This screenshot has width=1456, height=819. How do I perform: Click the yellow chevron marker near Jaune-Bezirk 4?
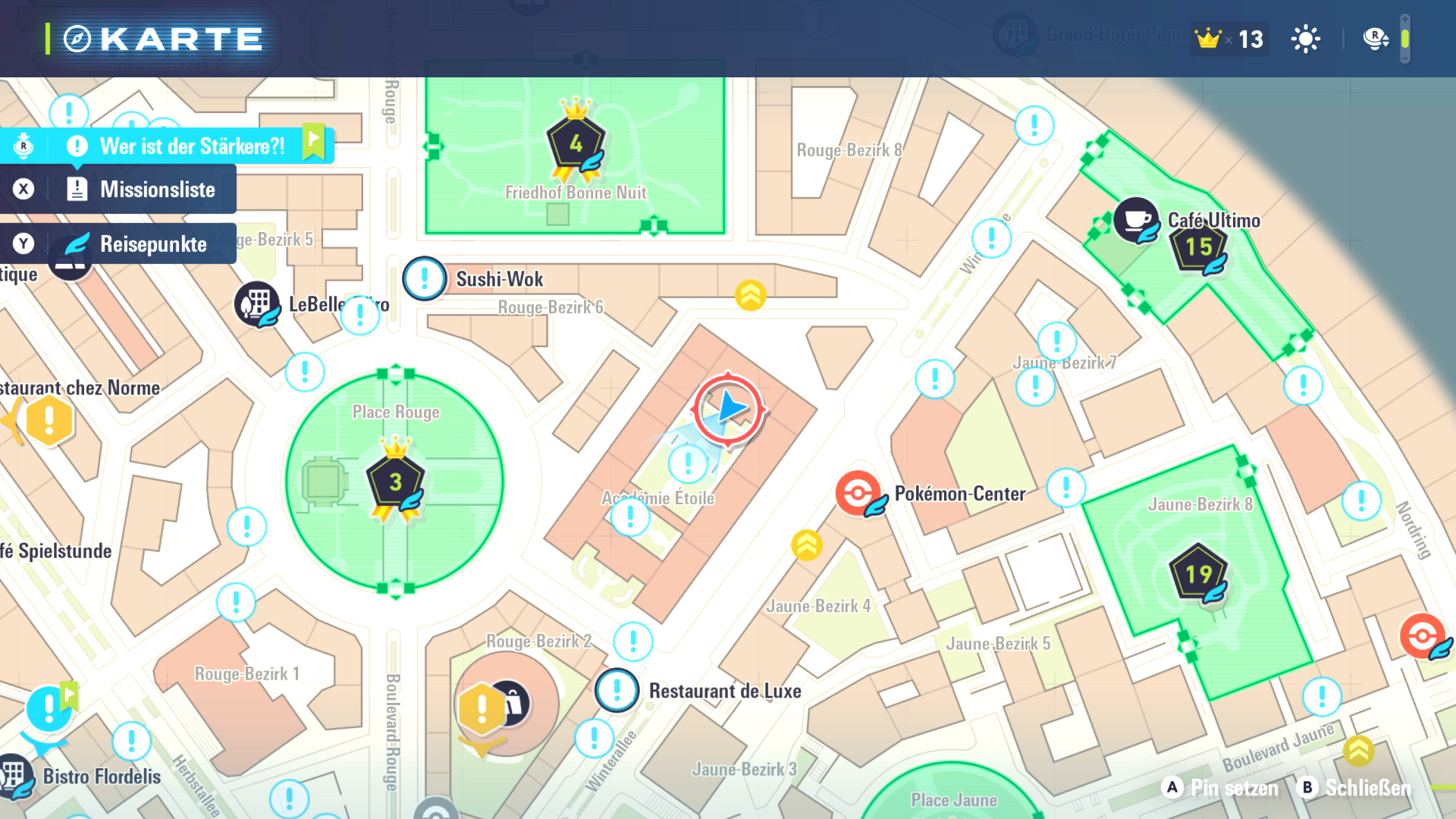(806, 544)
